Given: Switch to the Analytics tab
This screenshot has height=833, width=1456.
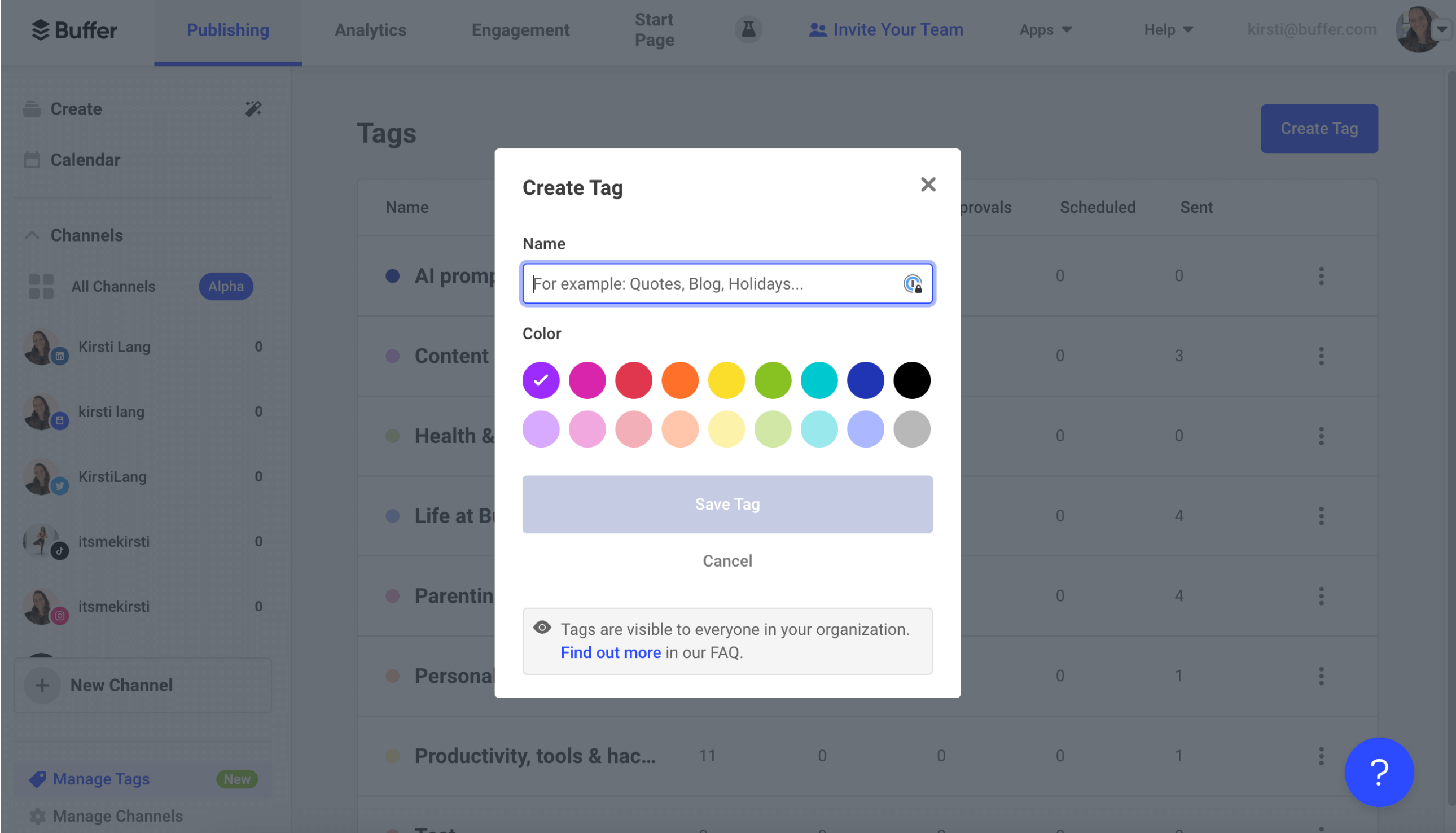Looking at the screenshot, I should [370, 29].
